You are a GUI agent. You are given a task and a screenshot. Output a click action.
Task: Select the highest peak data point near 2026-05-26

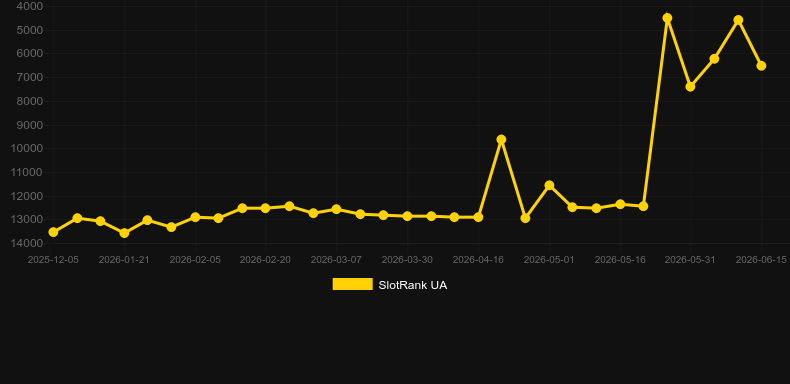pos(667,18)
